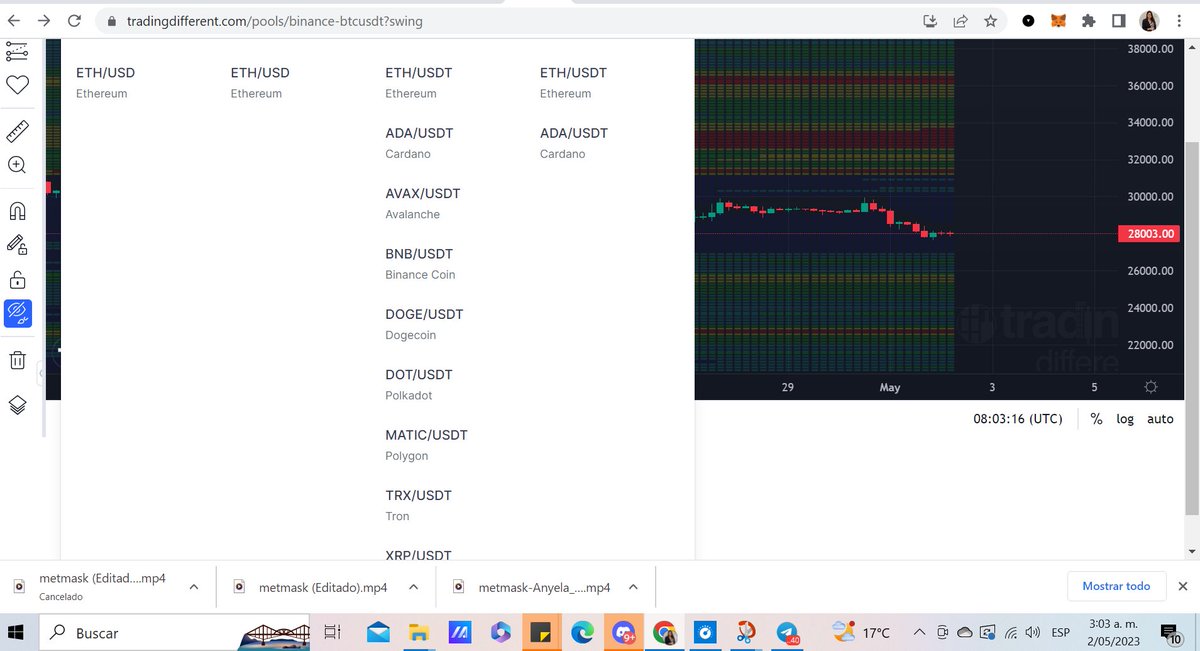Open timezone menu showing 08:03:16 (UTC)
The width and height of the screenshot is (1200, 651).
[x=1018, y=419]
